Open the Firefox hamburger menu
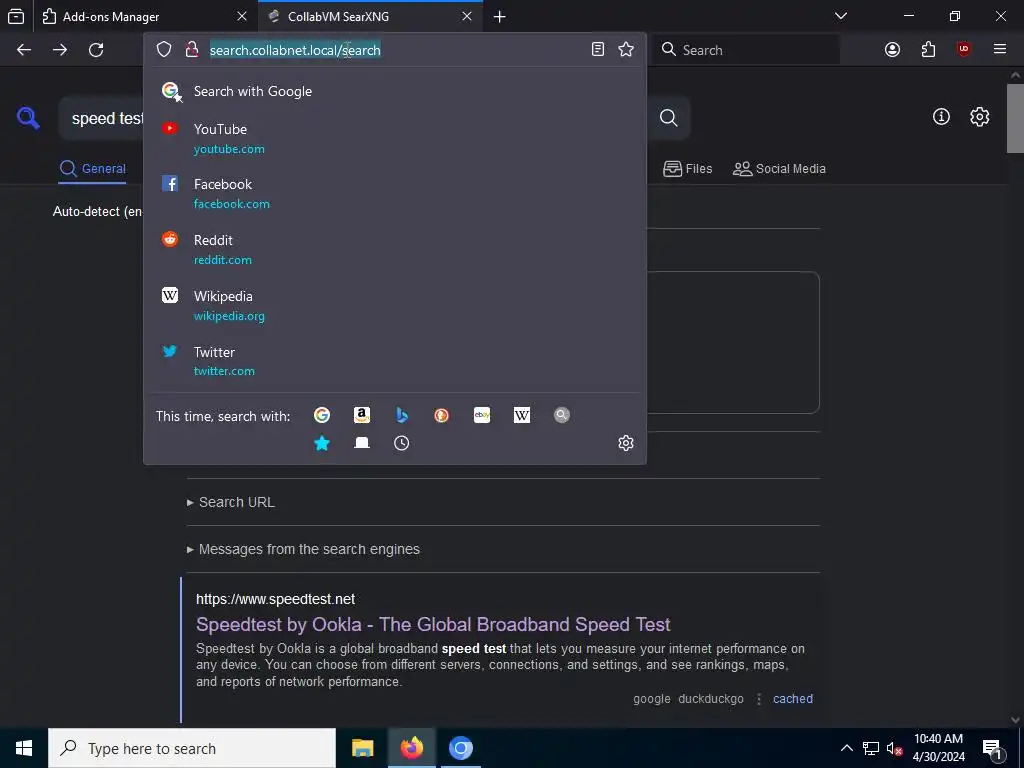 (1000, 50)
